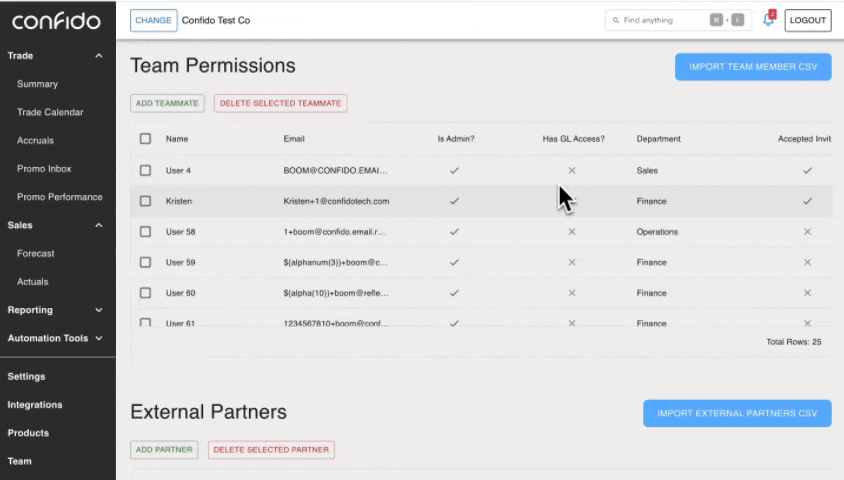This screenshot has height=480, width=844.
Task: Go to the Forecast page
Action: [x=36, y=253]
